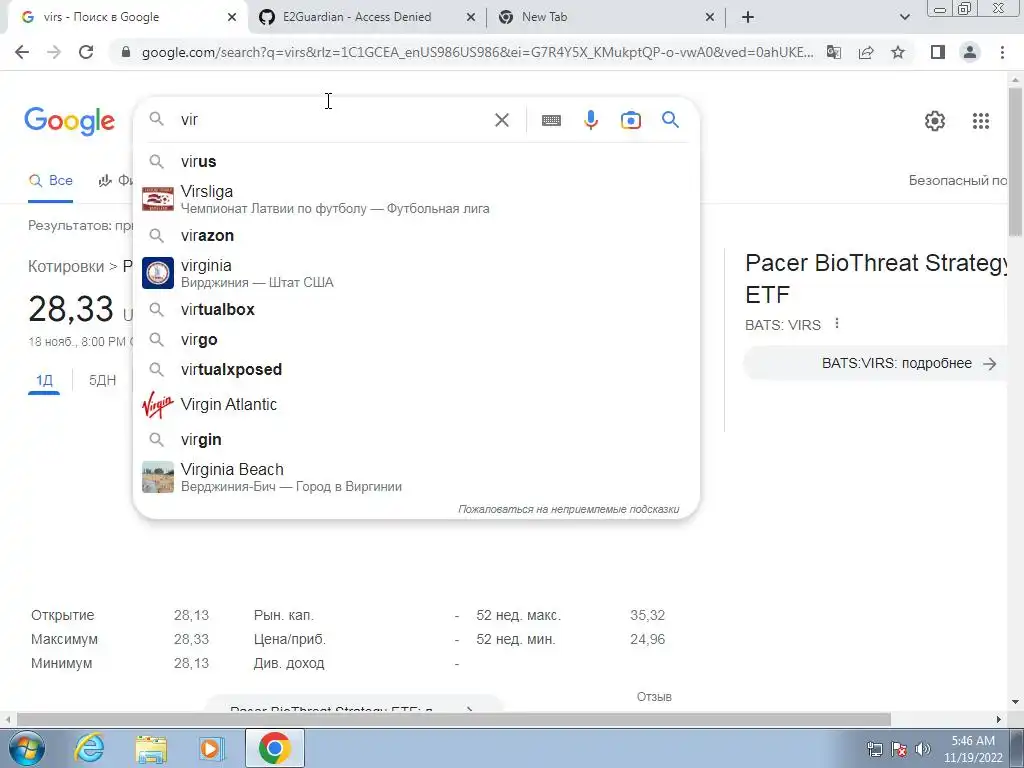Click the Отзыв feedback link
1024x768 pixels.
[x=654, y=697]
